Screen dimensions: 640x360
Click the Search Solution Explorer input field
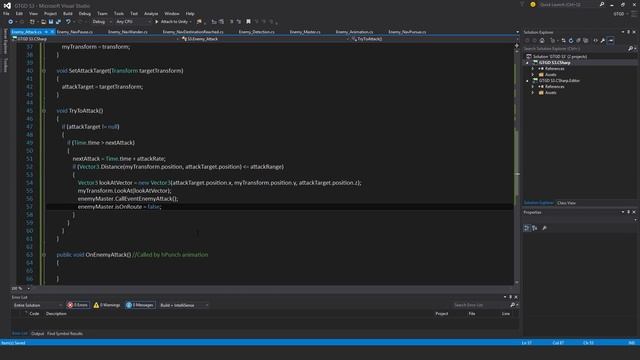[x=576, y=49]
